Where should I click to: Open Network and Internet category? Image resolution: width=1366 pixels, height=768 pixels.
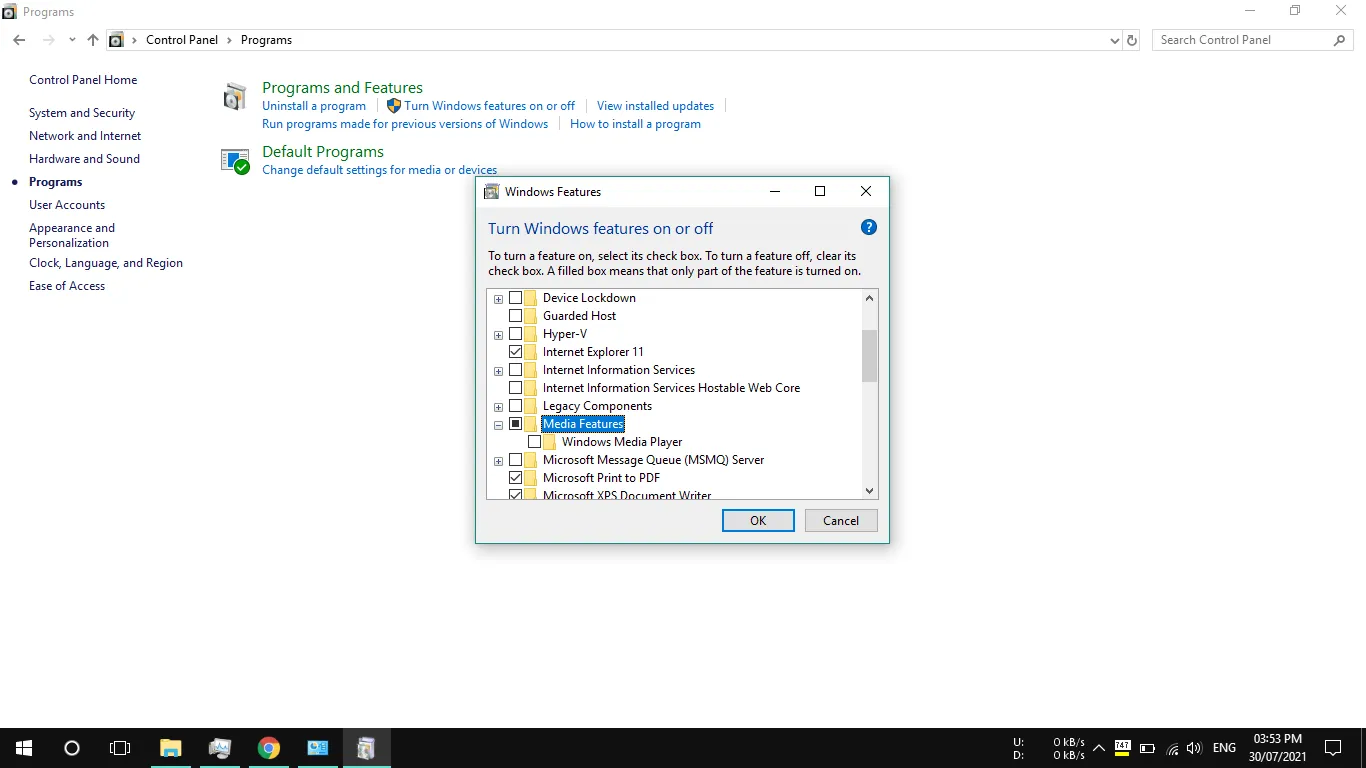tap(85, 136)
